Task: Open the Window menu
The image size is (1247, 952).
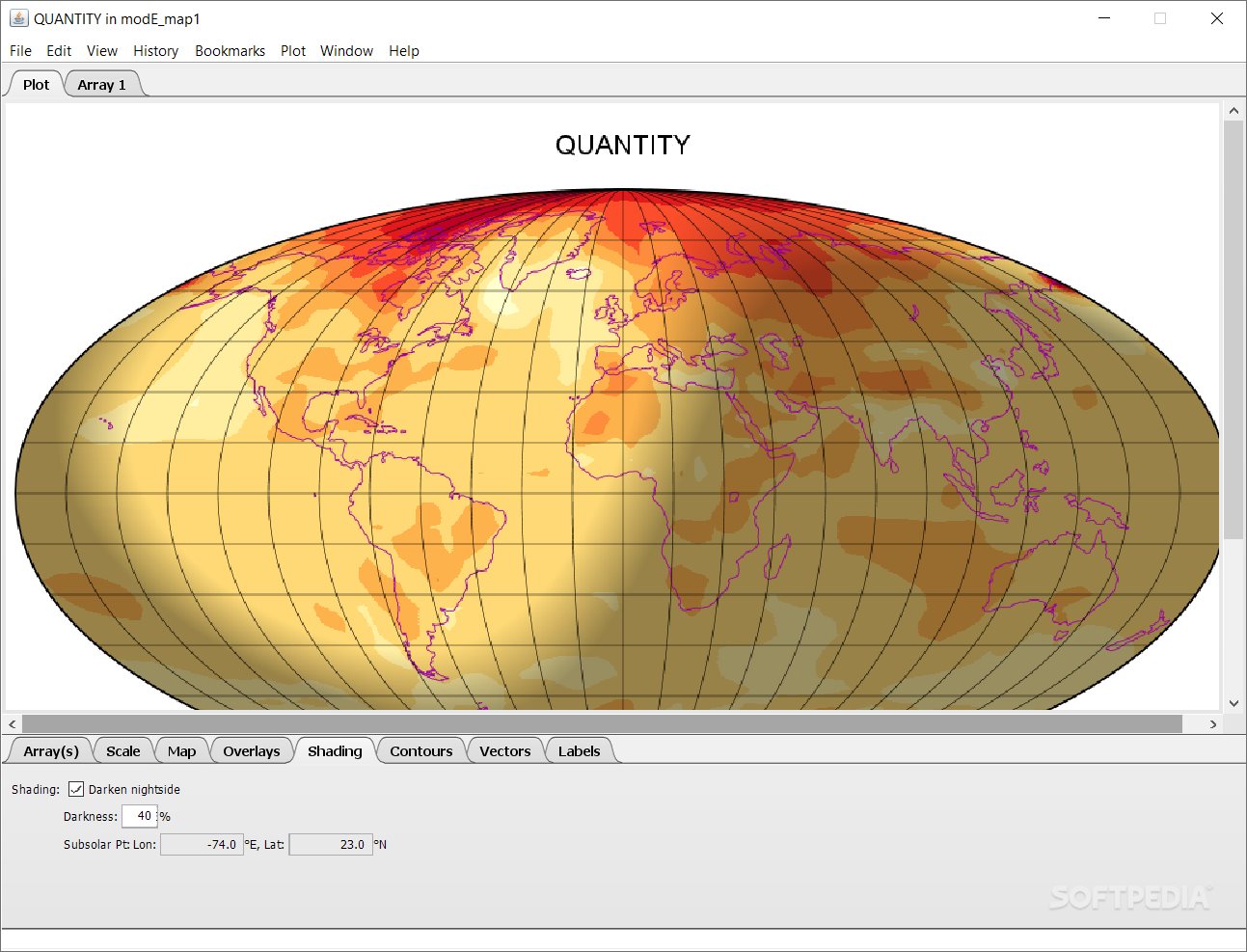Action: [x=346, y=51]
